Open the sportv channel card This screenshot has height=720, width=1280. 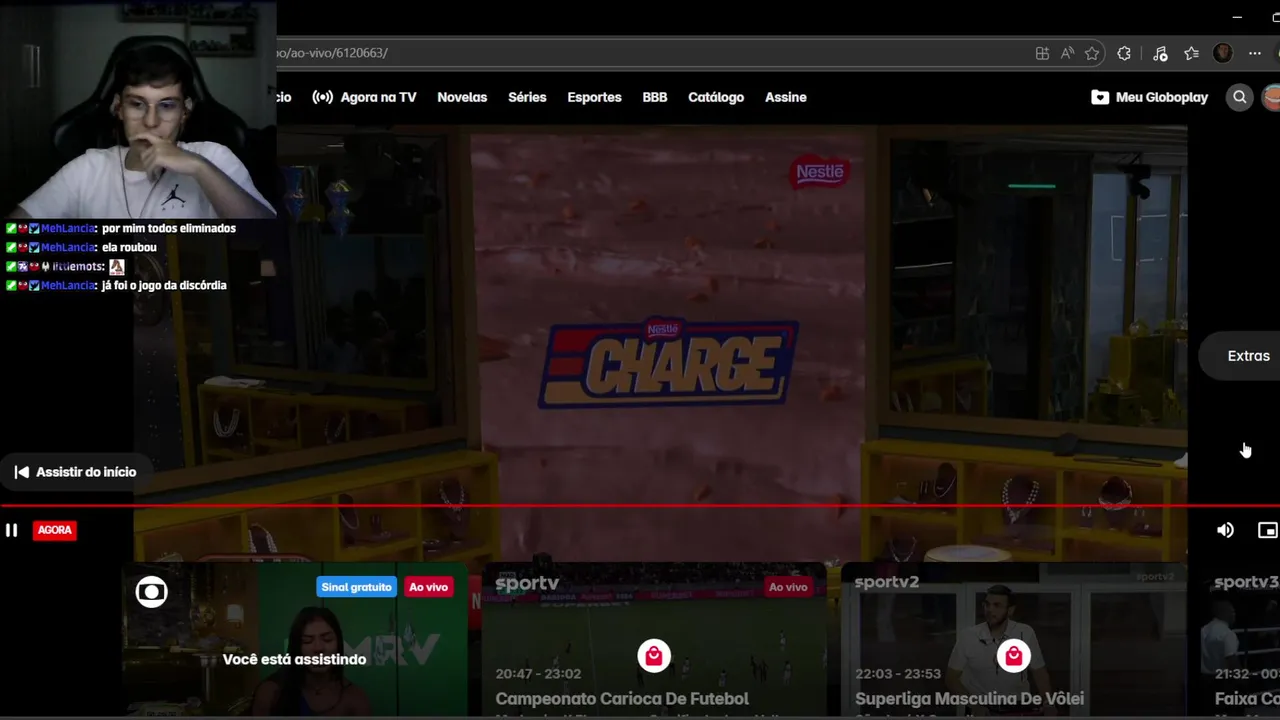click(x=654, y=640)
